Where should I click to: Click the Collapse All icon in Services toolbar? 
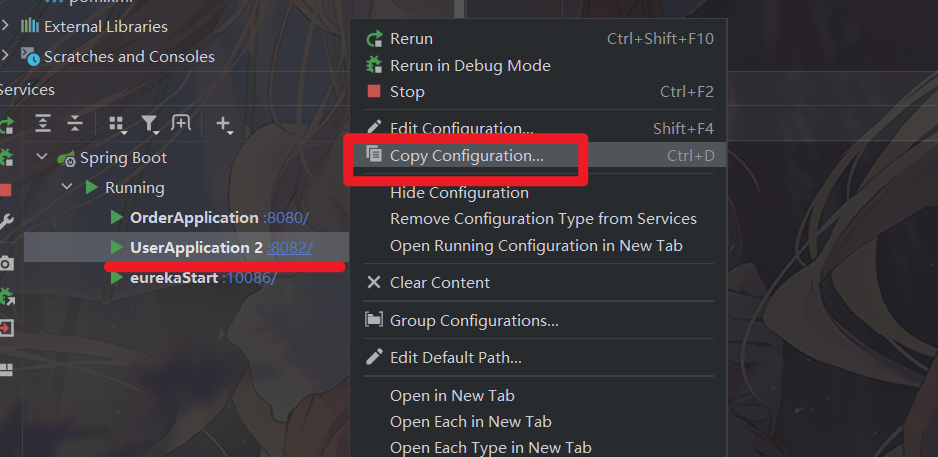[75, 123]
